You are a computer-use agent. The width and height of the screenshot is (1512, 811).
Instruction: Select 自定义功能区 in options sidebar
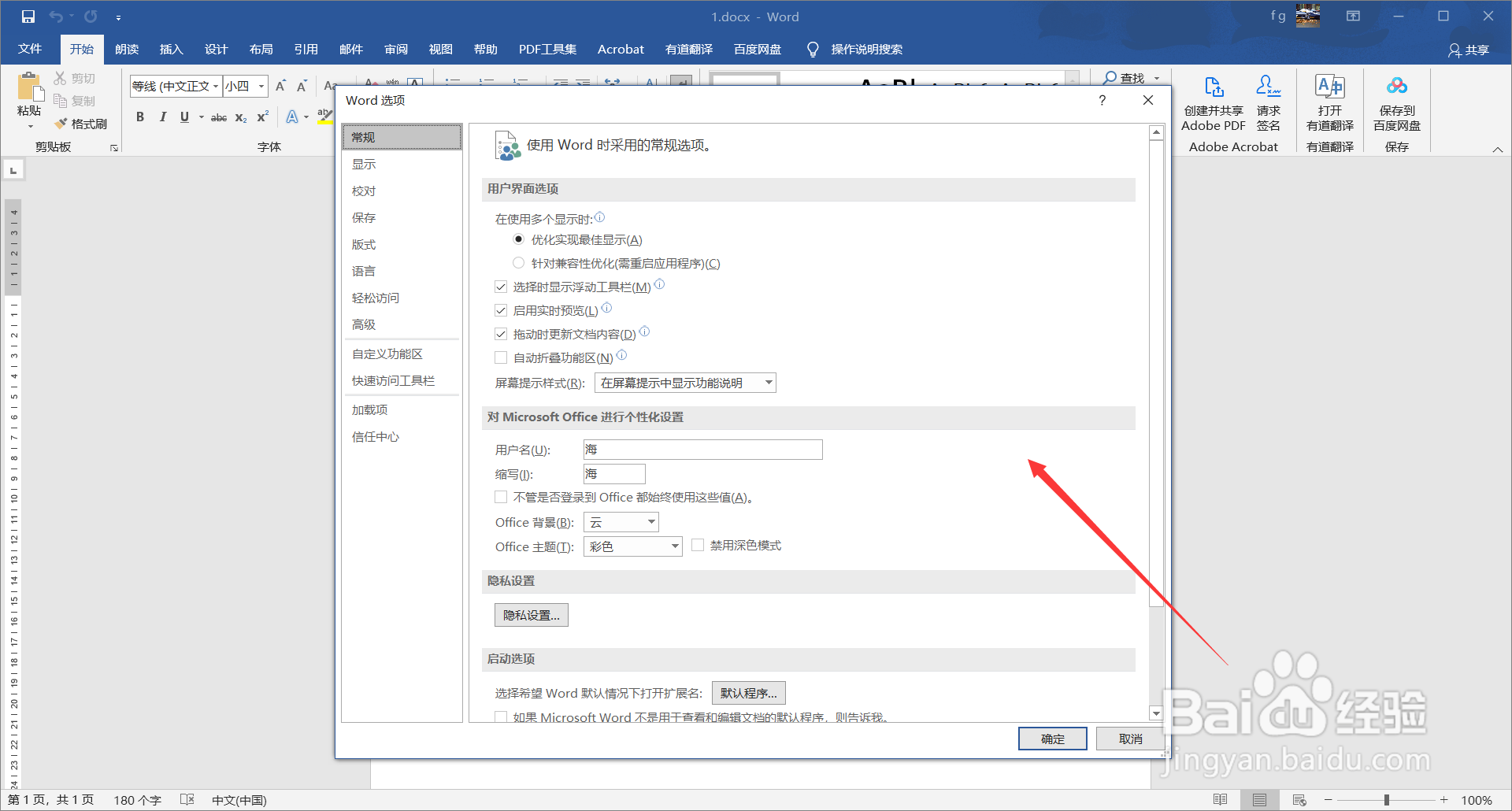[402, 354]
